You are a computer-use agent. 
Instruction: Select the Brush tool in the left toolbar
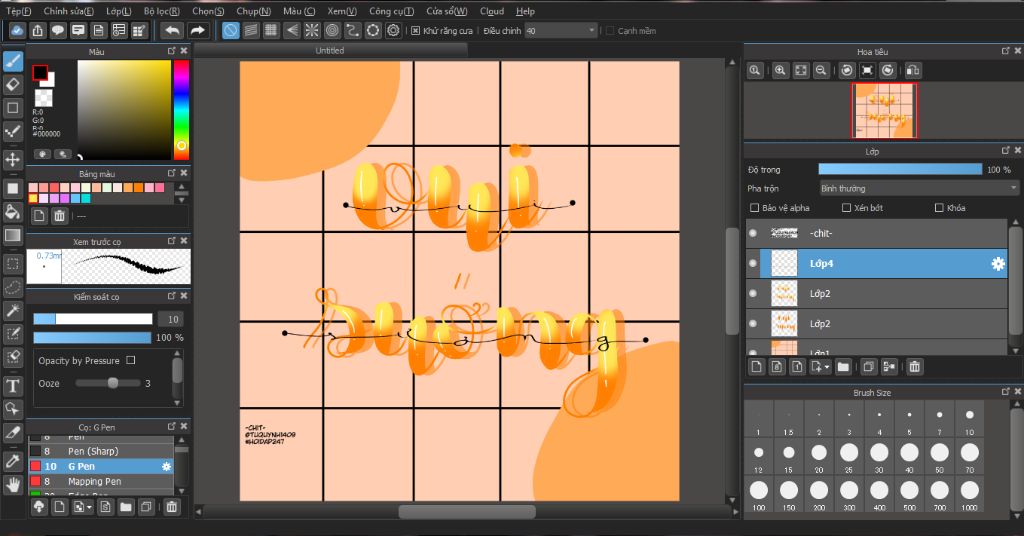pyautogui.click(x=12, y=61)
